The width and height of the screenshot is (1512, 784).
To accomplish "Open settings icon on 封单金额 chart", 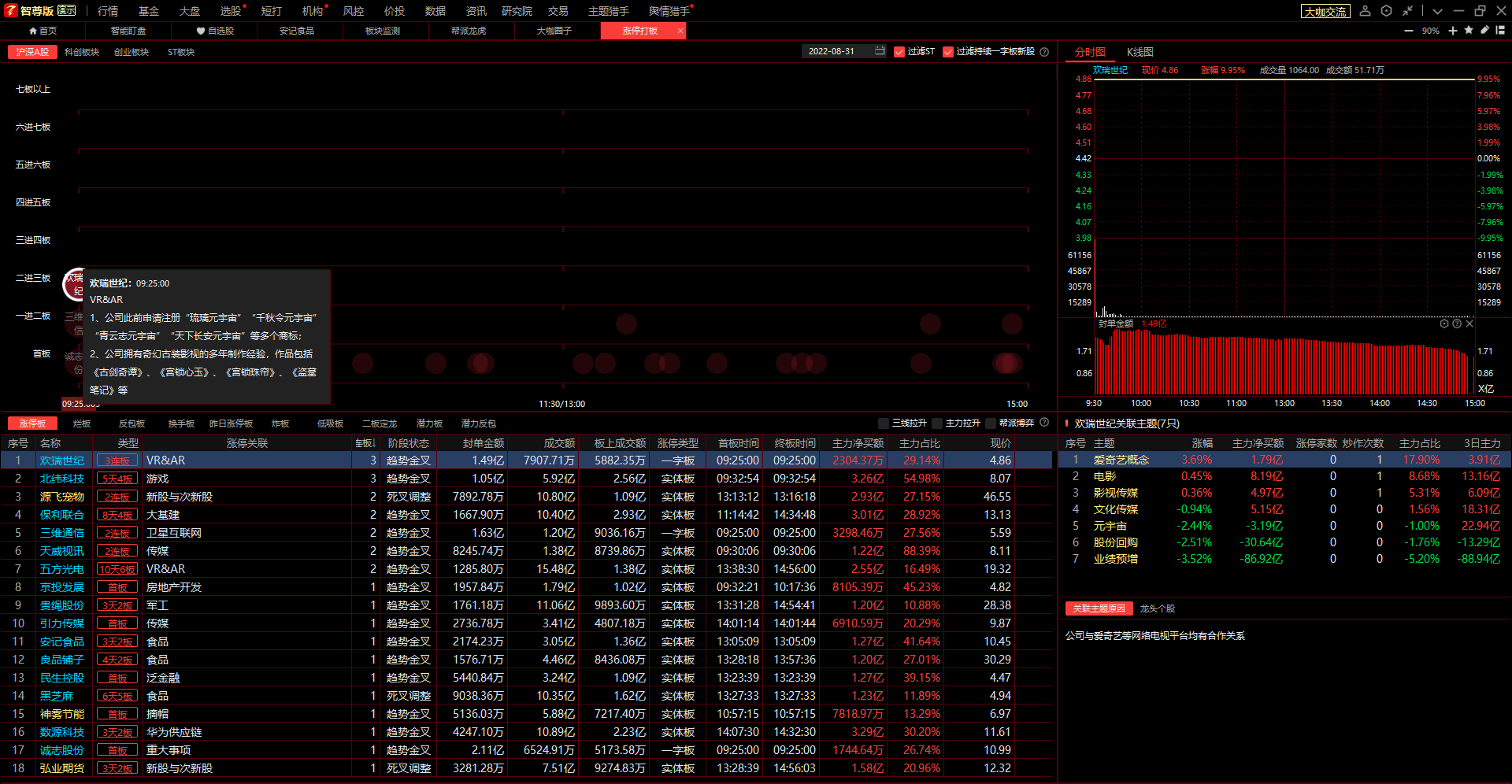I will [x=1444, y=324].
